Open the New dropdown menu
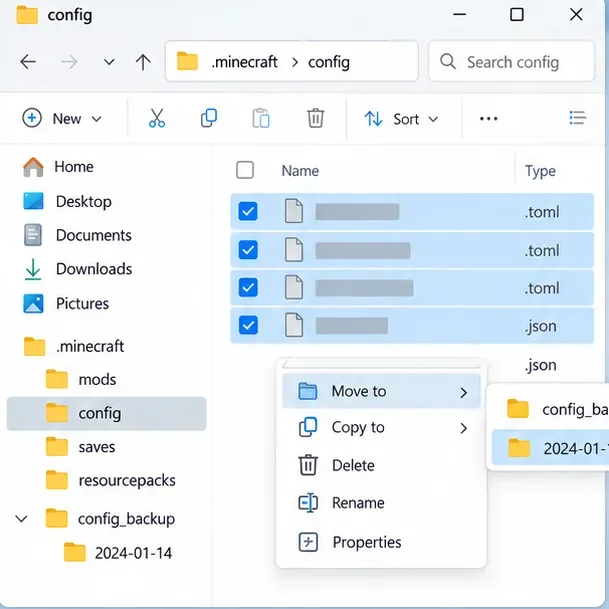 (62, 118)
